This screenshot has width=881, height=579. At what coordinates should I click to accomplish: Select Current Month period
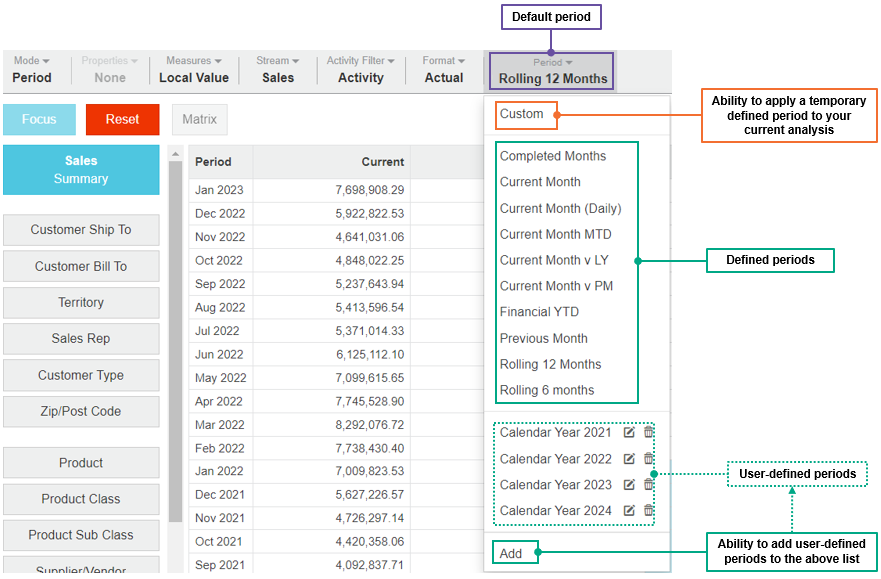(540, 182)
